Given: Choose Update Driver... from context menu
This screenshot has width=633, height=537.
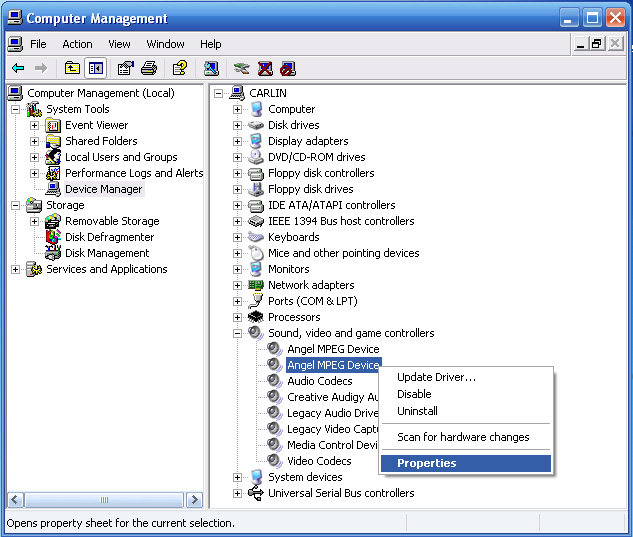Looking at the screenshot, I should point(466,377).
